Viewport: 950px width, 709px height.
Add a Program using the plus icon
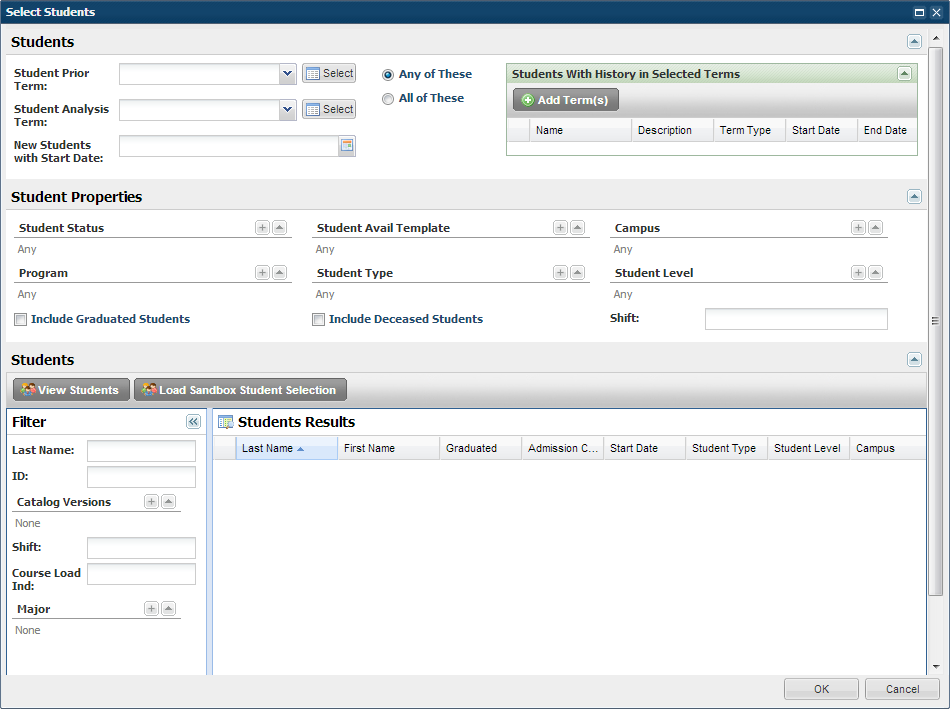click(x=262, y=273)
